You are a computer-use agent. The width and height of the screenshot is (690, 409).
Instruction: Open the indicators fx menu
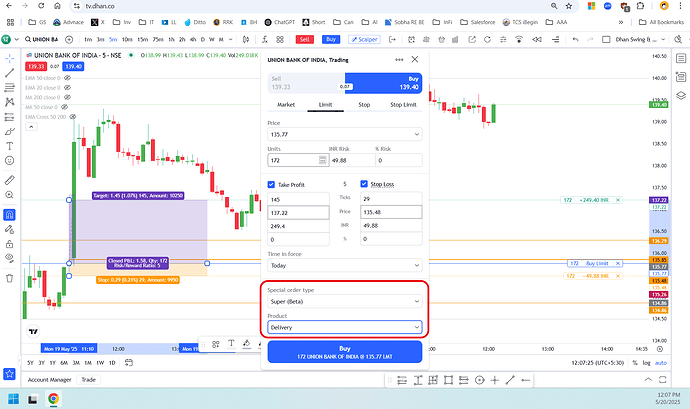pos(264,40)
